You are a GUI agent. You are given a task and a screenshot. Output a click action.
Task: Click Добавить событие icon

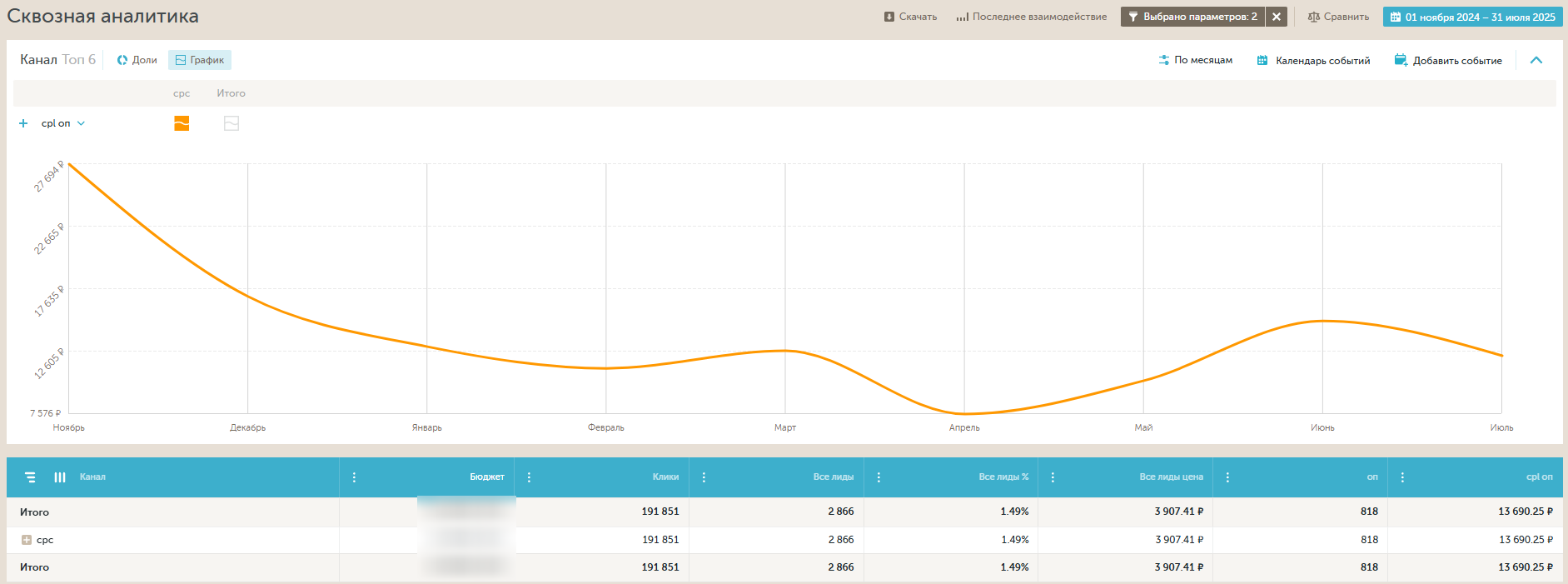tap(1401, 60)
